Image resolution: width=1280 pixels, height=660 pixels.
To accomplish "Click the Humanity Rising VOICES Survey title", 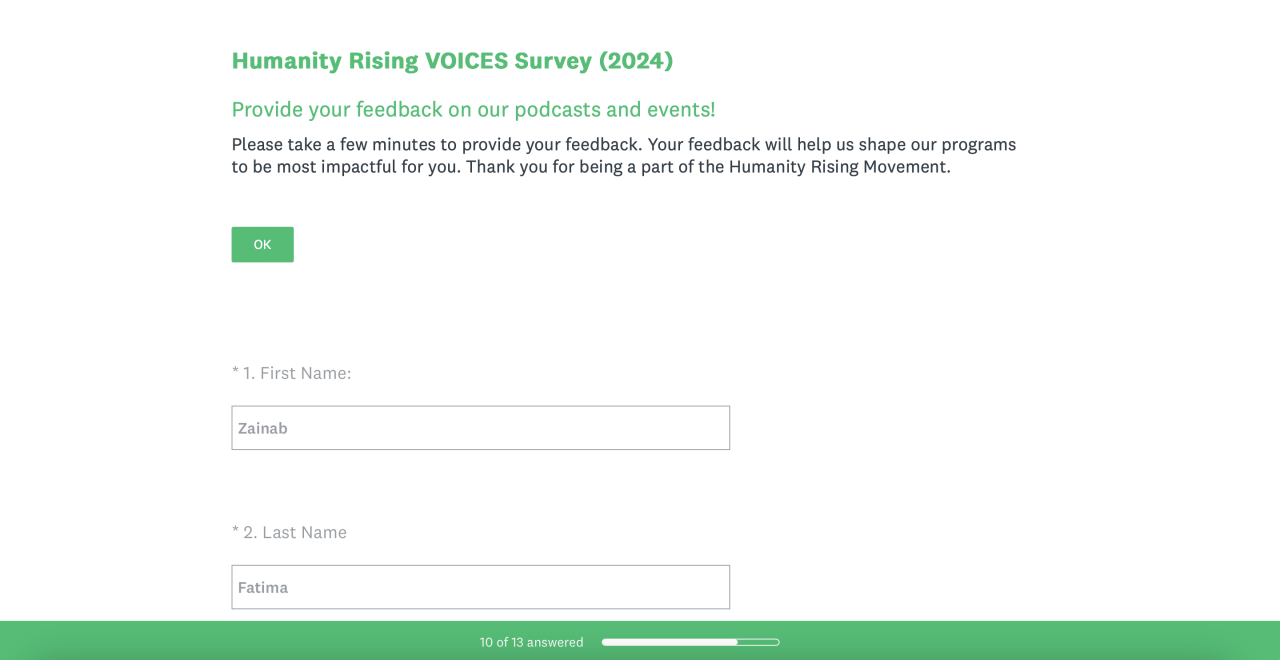I will (x=452, y=61).
